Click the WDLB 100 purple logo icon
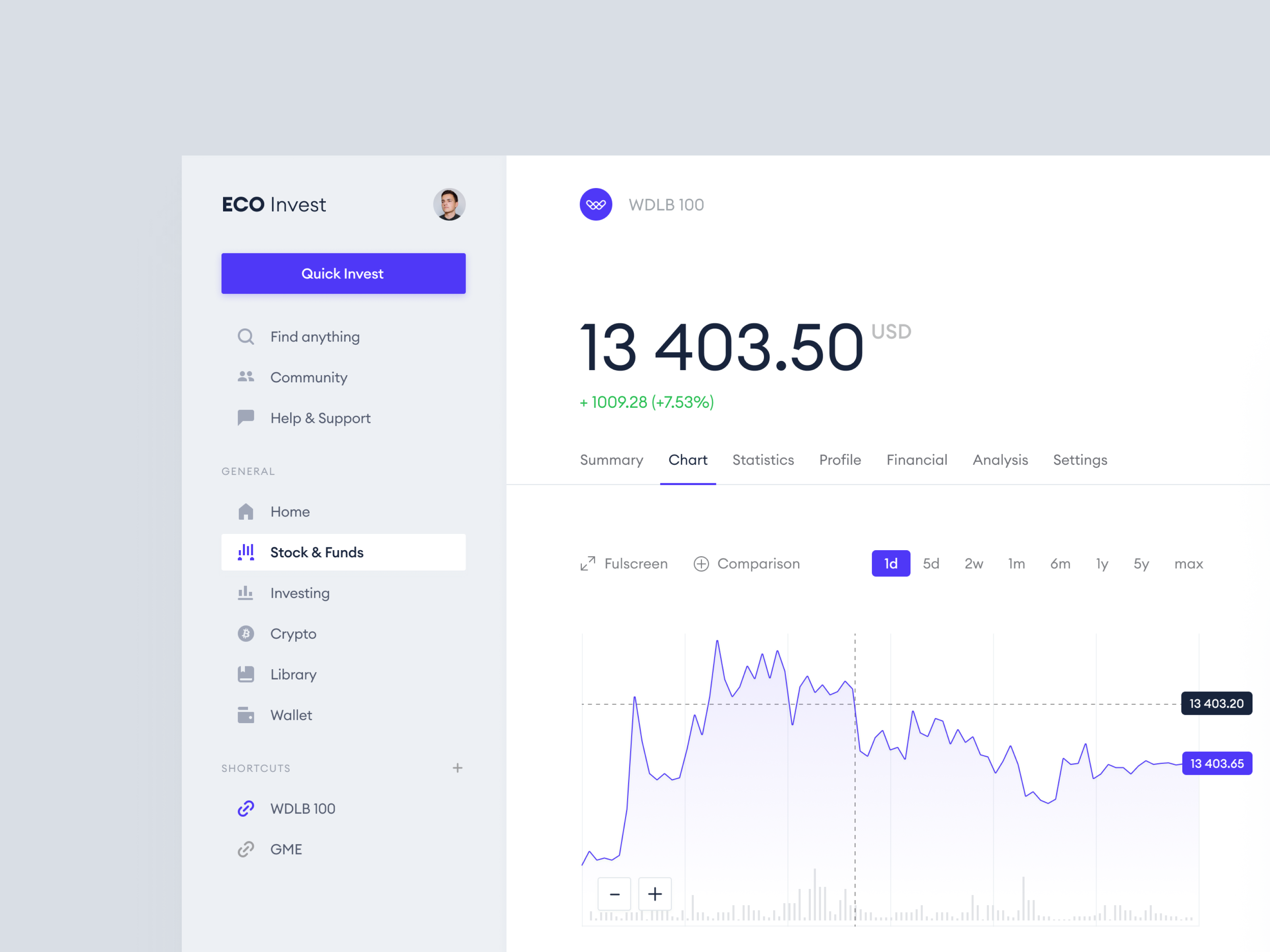This screenshot has width=1270, height=952. [x=596, y=204]
